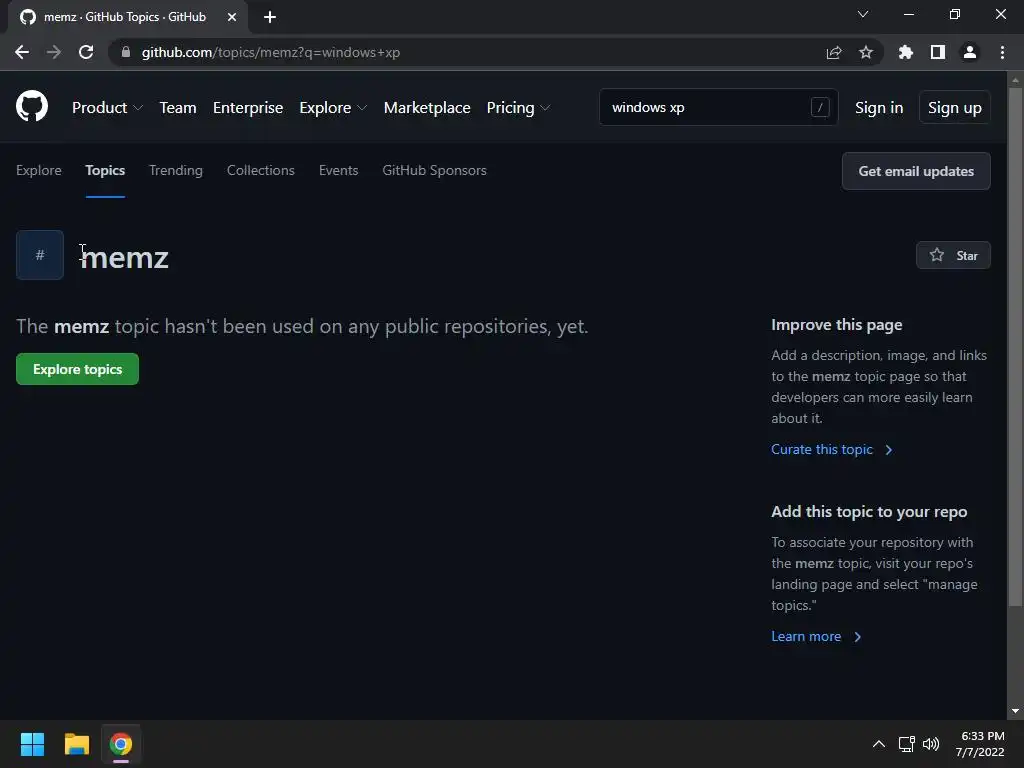Open Windows Start menu
The width and height of the screenshot is (1024, 768).
click(x=32, y=744)
